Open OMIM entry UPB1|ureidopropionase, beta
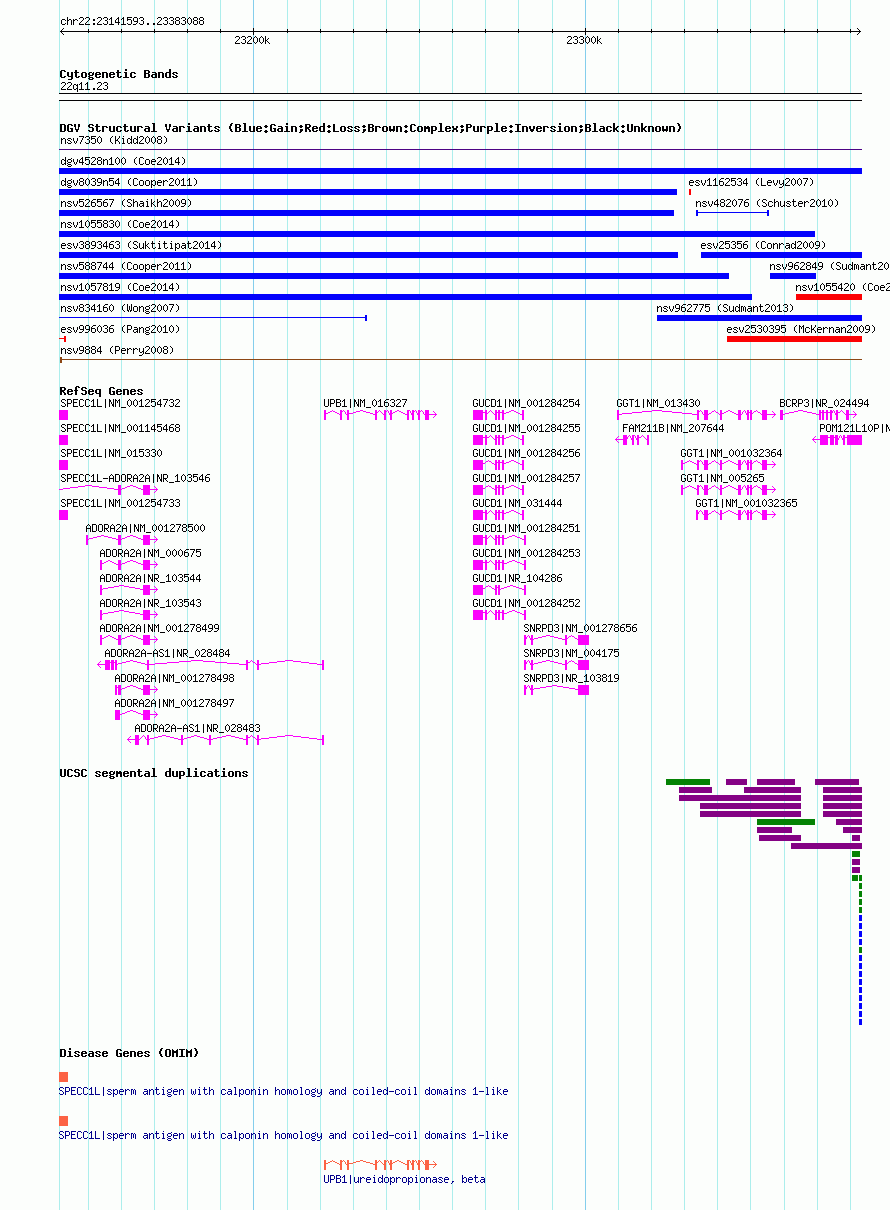This screenshot has height=1210, width=890. [404, 1180]
